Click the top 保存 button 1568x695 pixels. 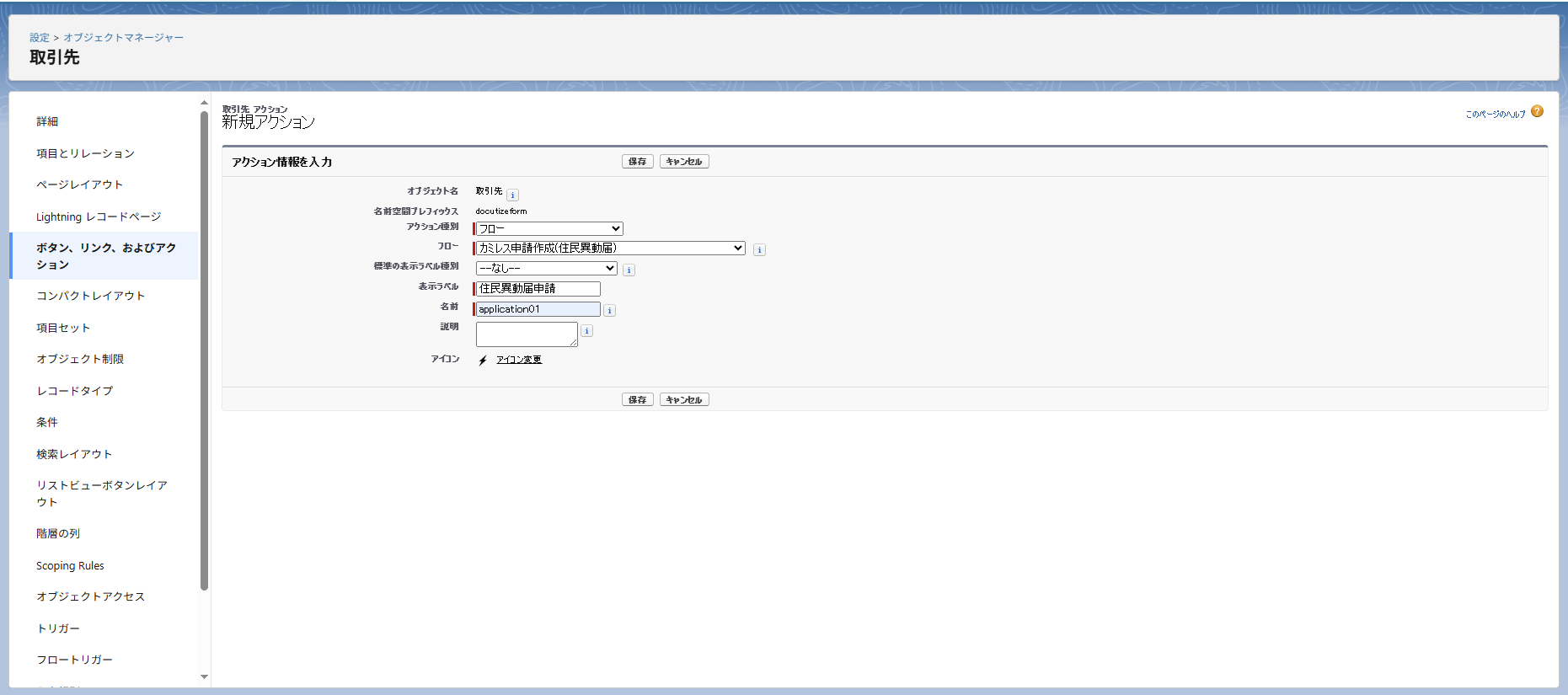637,162
